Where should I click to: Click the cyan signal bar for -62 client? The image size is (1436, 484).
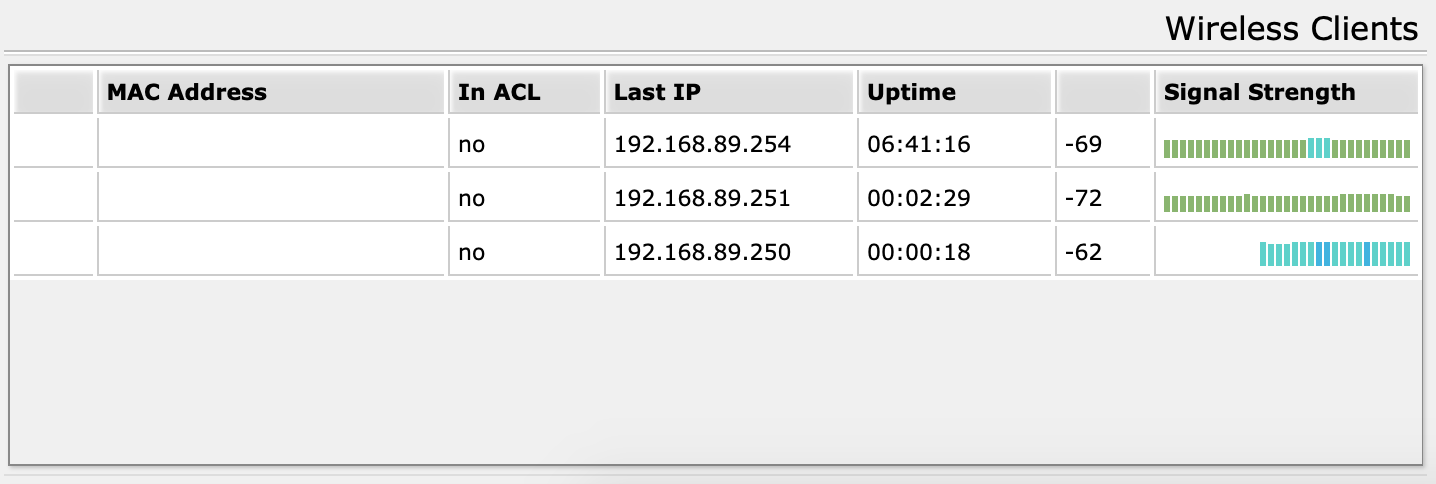pos(1335,253)
